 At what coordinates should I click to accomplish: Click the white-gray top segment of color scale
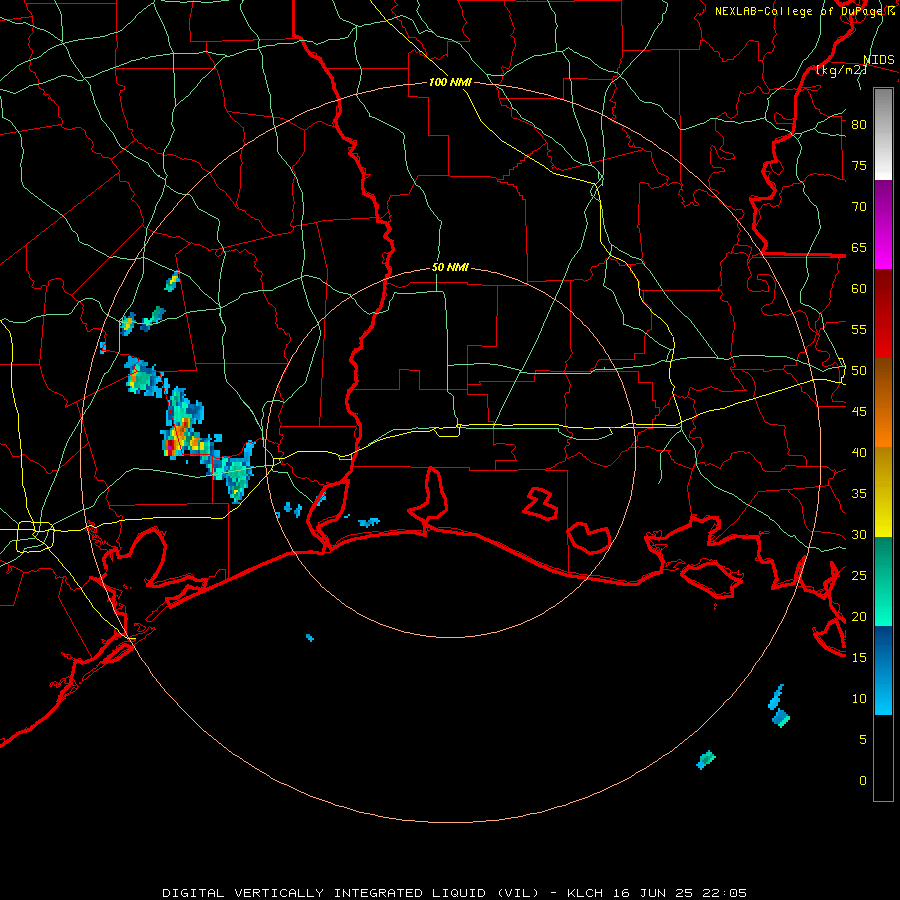(883, 134)
